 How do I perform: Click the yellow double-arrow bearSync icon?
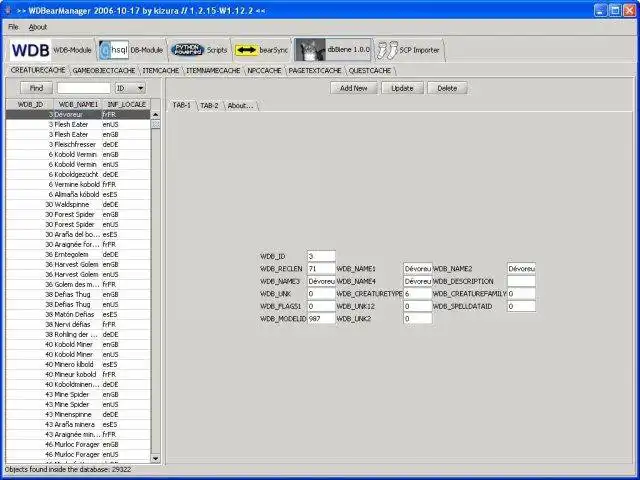246,50
